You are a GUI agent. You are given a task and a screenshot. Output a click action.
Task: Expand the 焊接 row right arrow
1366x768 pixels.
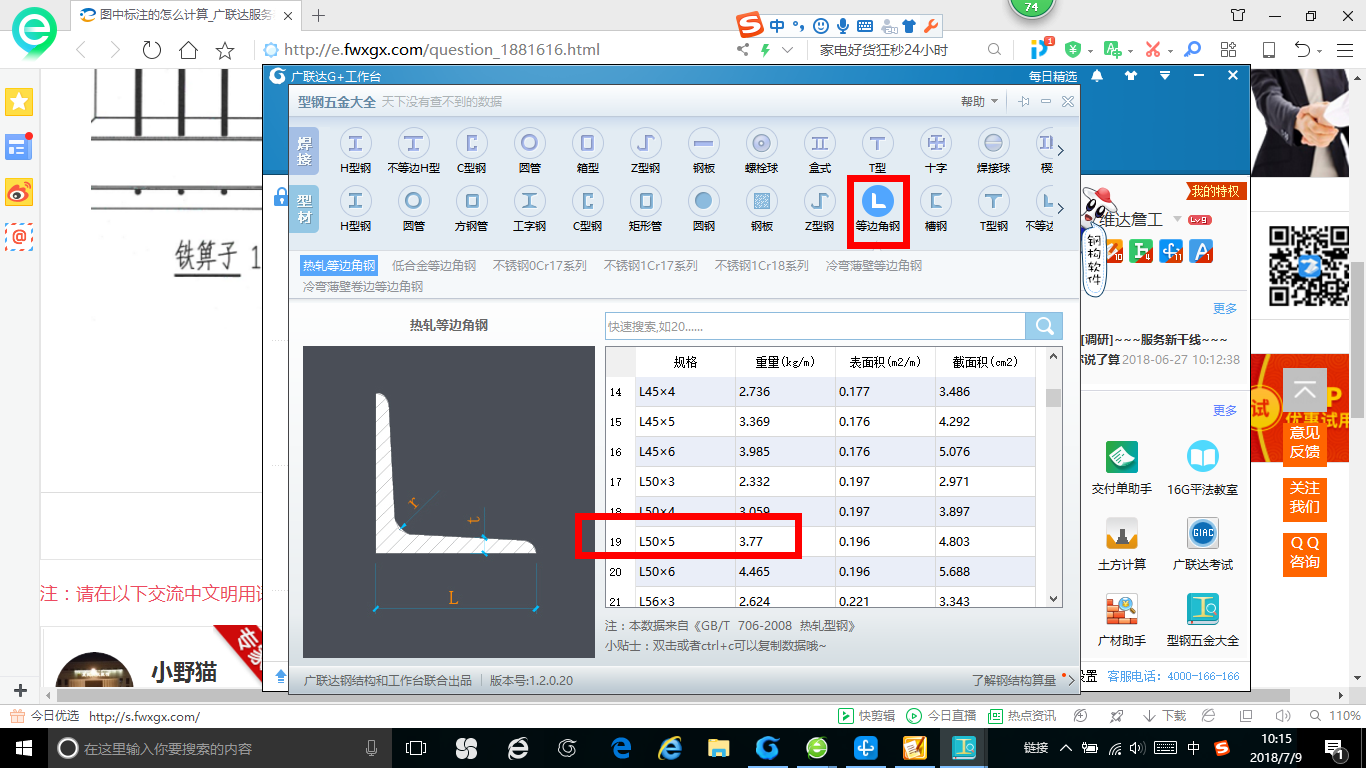(1060, 151)
